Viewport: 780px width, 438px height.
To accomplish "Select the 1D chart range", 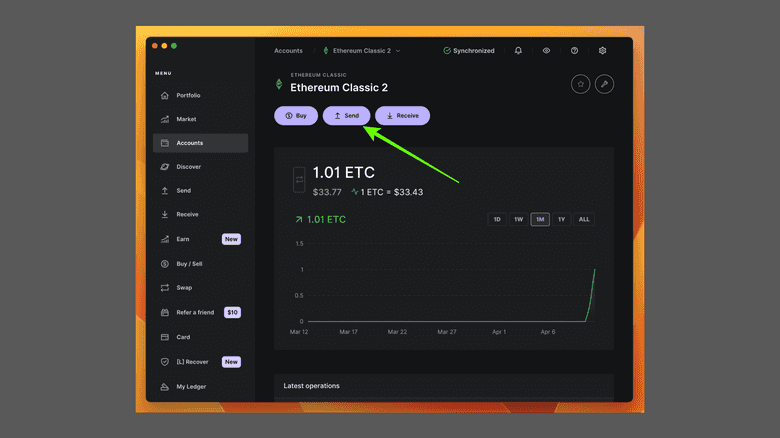I will [497, 219].
